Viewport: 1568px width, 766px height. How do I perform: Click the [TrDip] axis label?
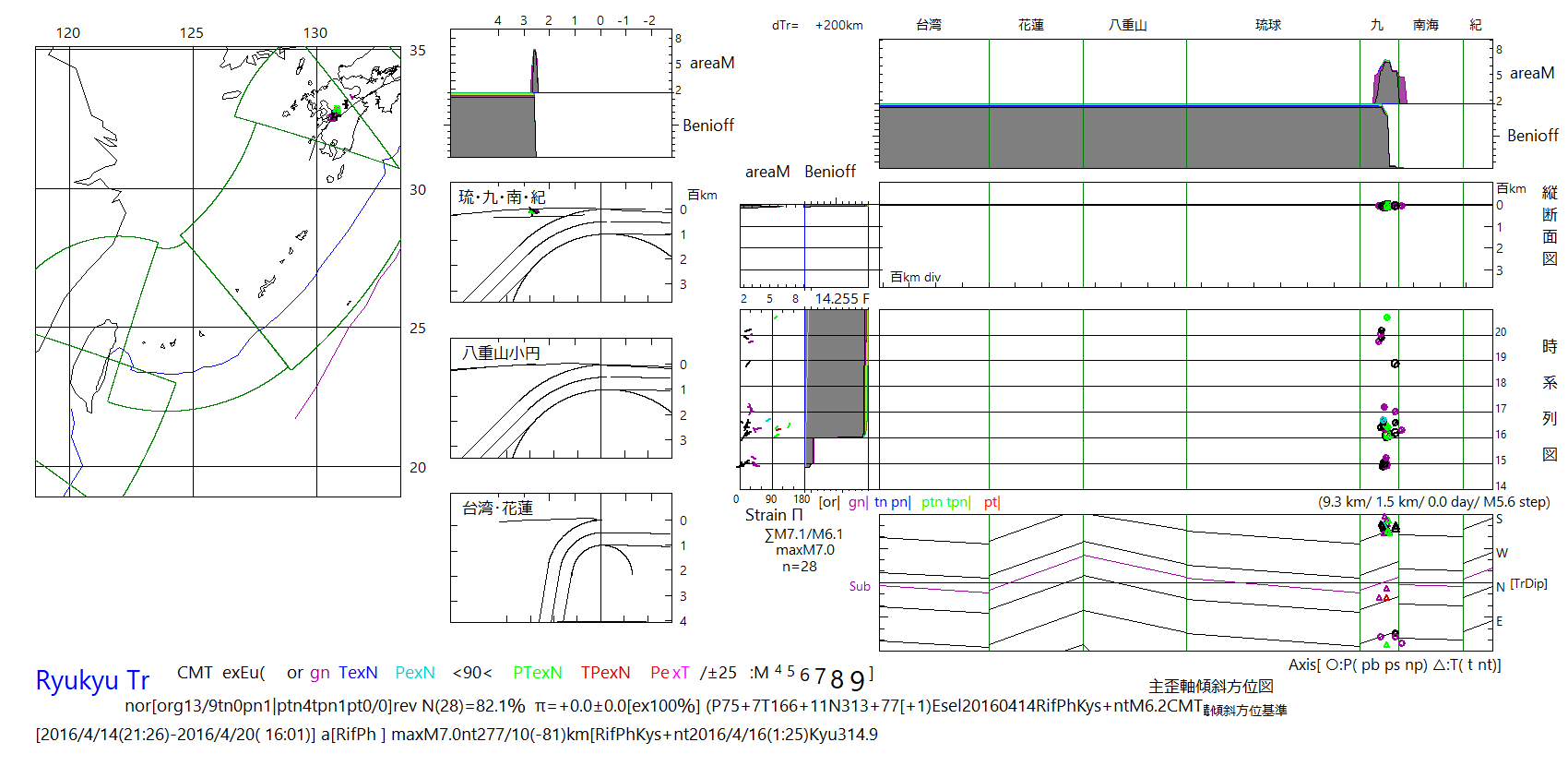(x=1528, y=584)
